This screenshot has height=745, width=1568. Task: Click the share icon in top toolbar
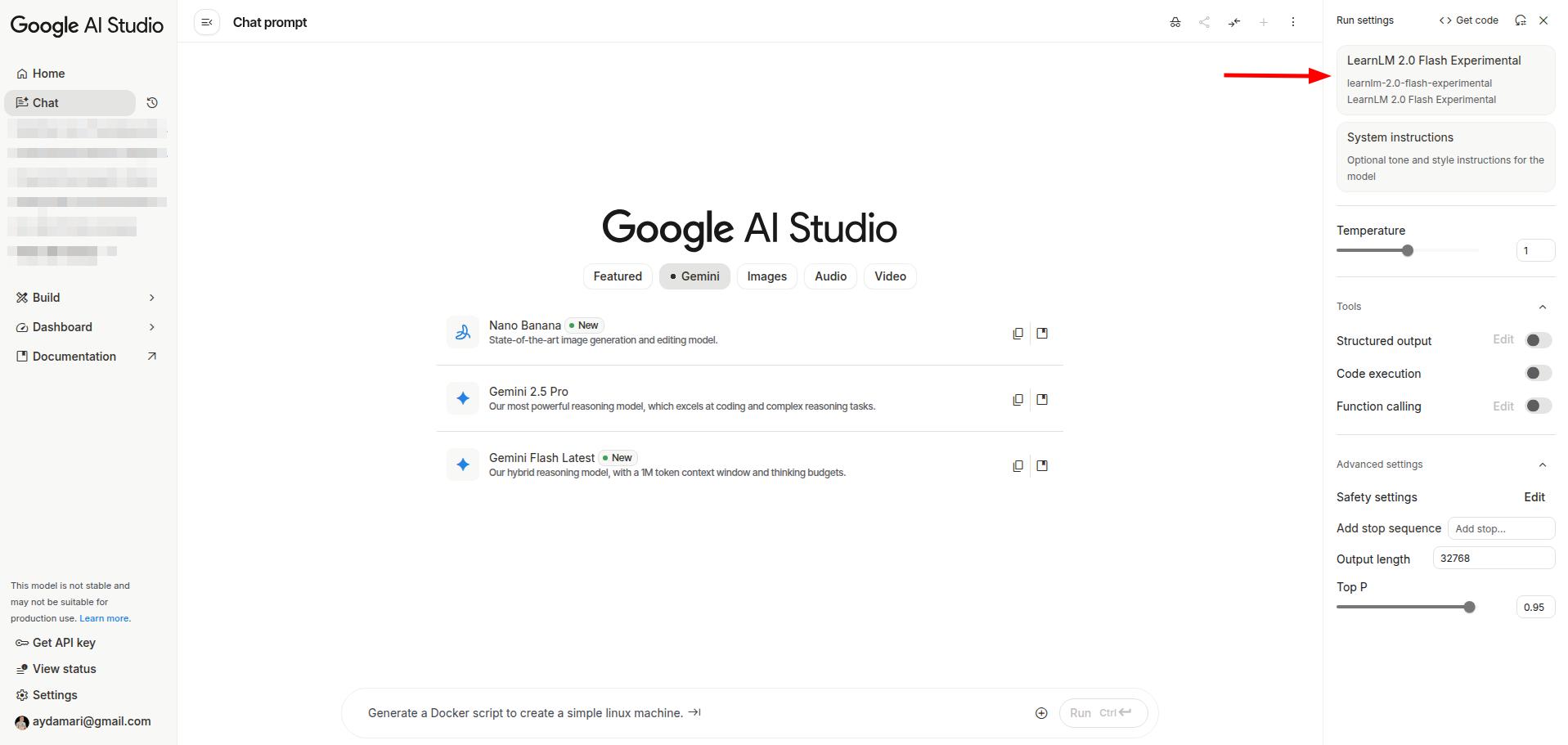pos(1205,22)
